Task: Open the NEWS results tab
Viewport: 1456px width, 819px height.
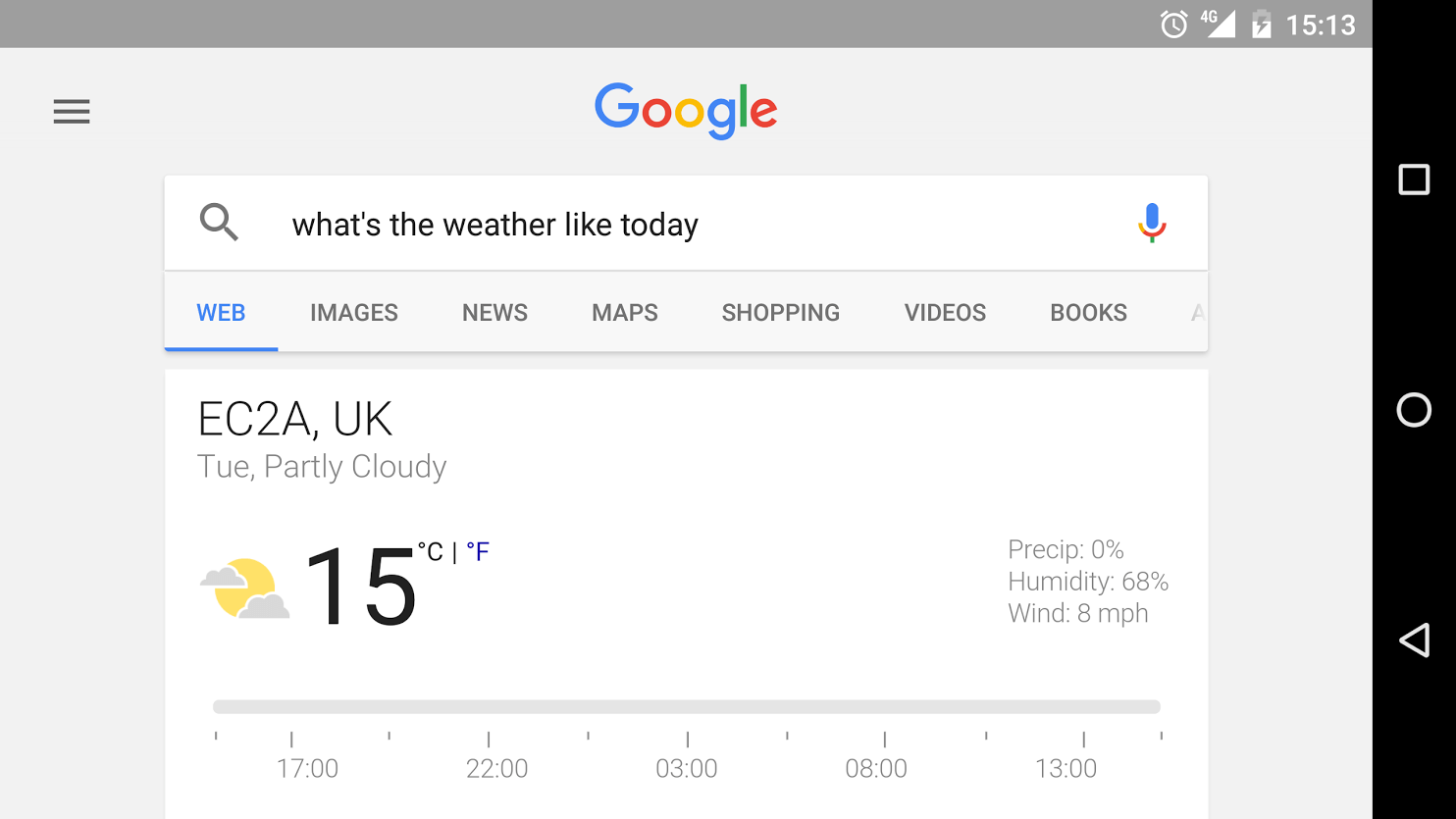Action: (x=494, y=312)
